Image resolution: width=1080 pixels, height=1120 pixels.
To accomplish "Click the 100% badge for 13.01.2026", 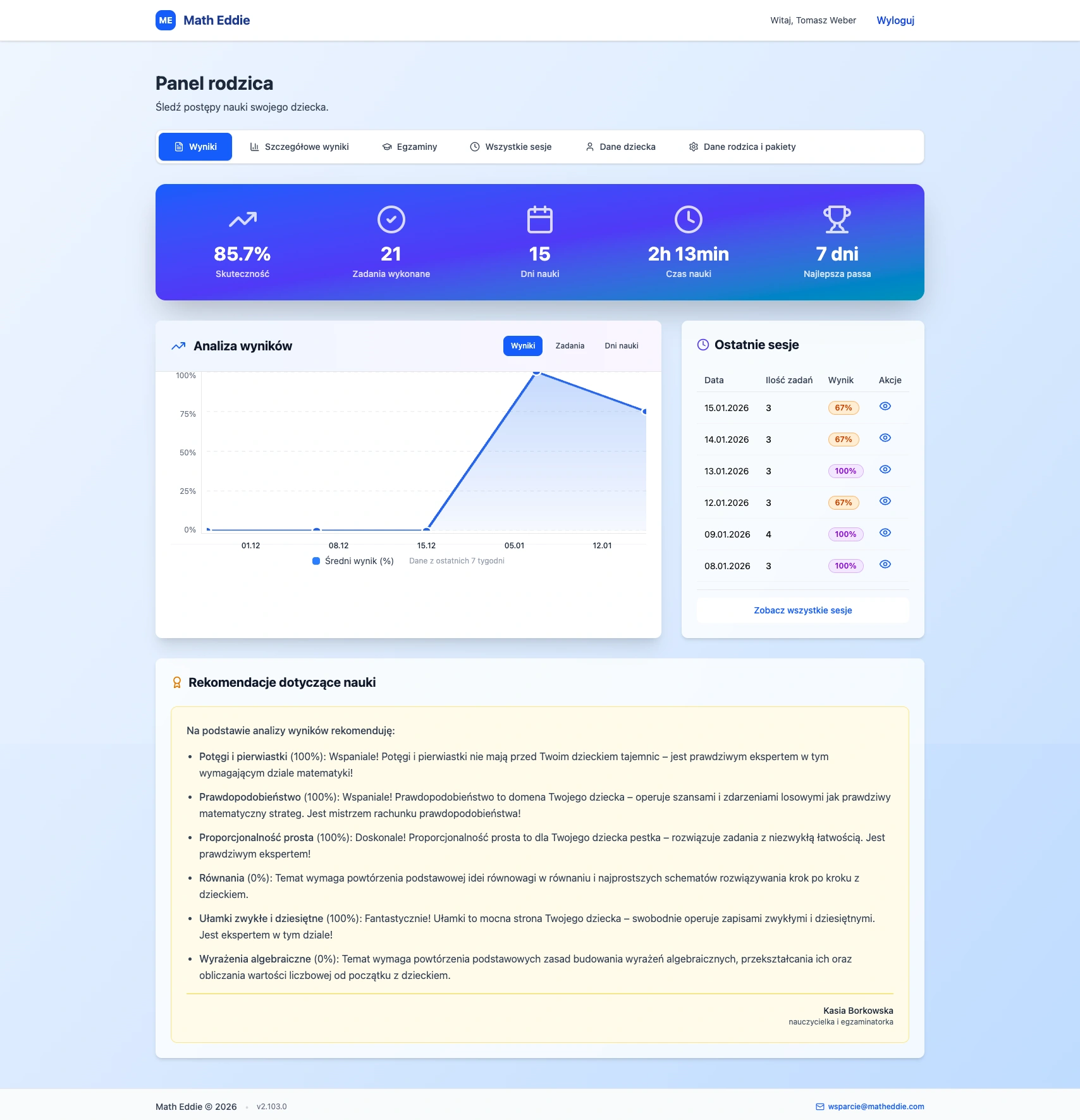I will (x=845, y=471).
